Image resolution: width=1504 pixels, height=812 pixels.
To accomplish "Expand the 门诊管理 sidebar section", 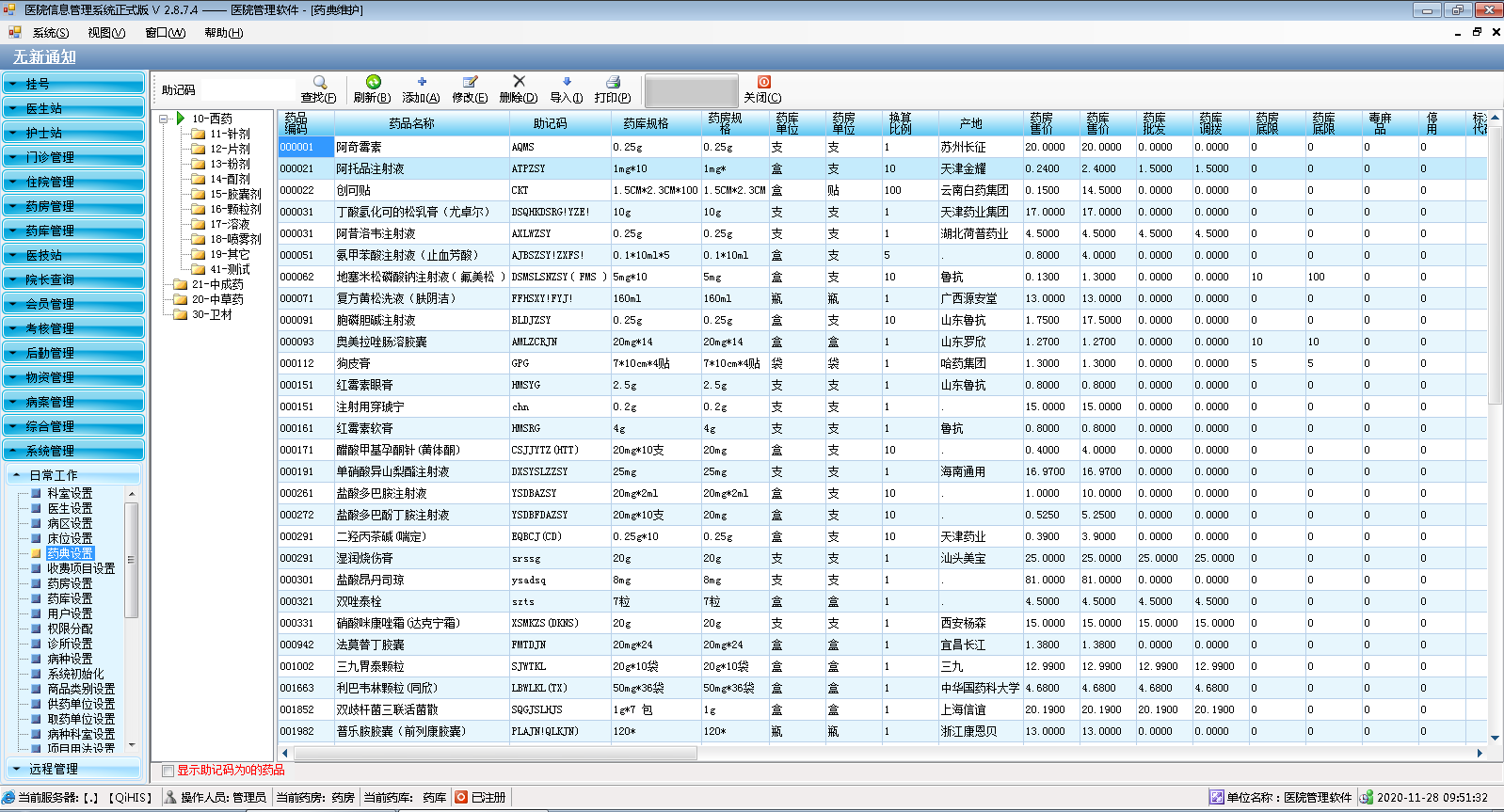I will click(73, 157).
